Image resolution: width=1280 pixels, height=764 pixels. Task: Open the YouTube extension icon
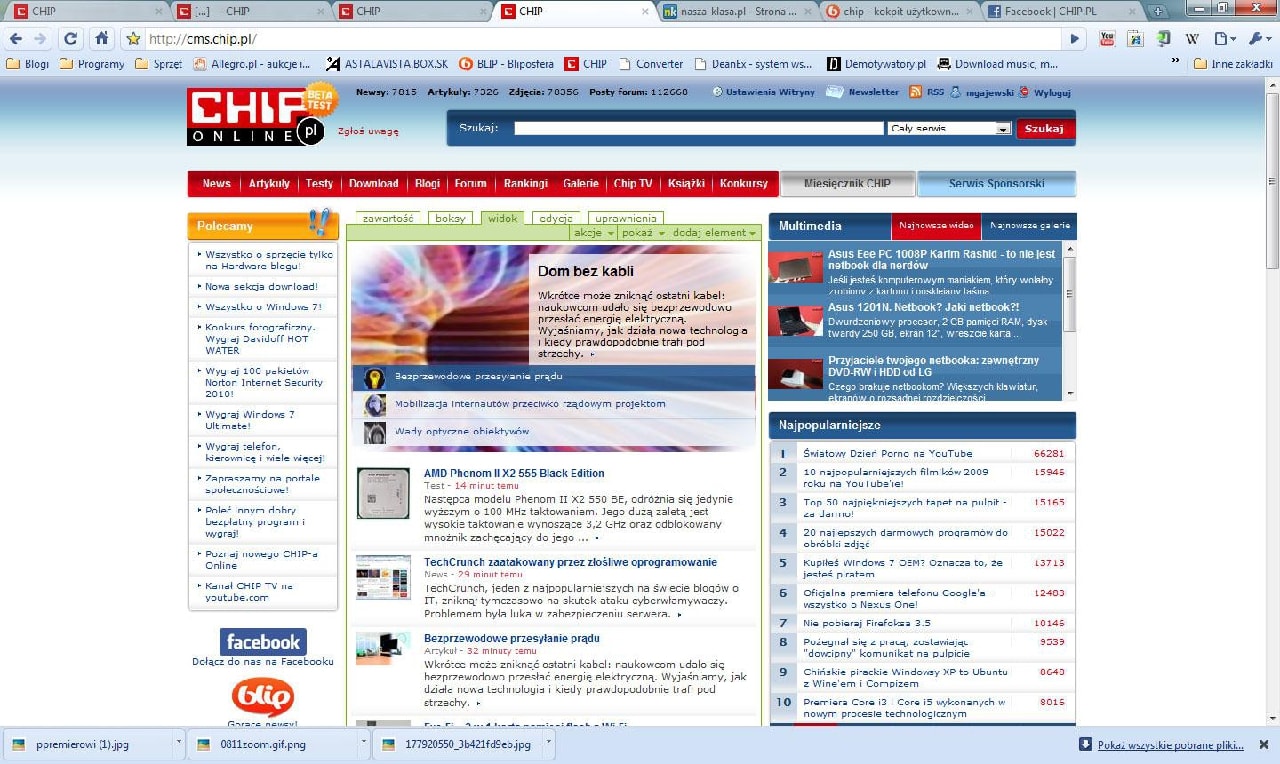click(x=1107, y=39)
